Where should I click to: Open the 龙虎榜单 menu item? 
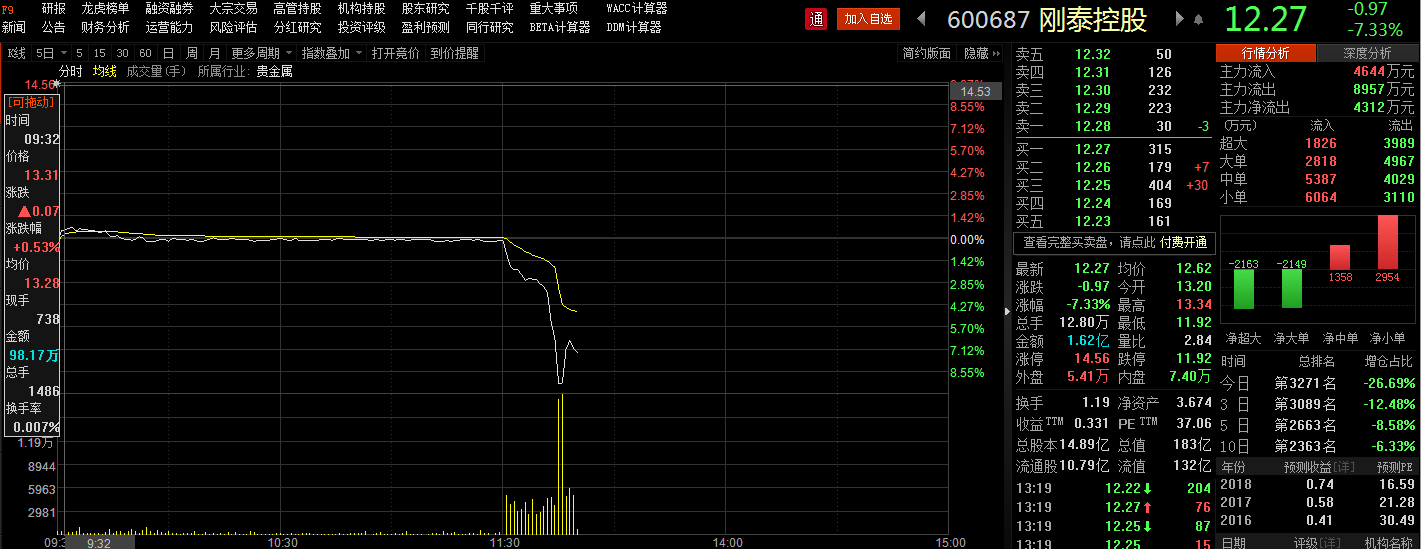coord(105,8)
